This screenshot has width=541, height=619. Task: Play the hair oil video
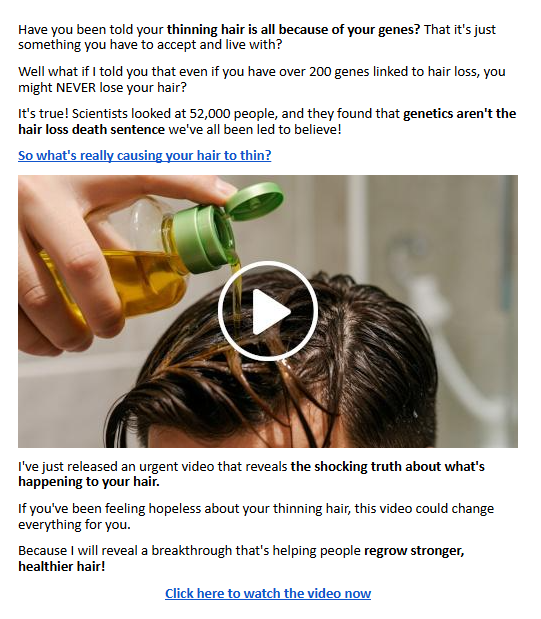point(268,311)
